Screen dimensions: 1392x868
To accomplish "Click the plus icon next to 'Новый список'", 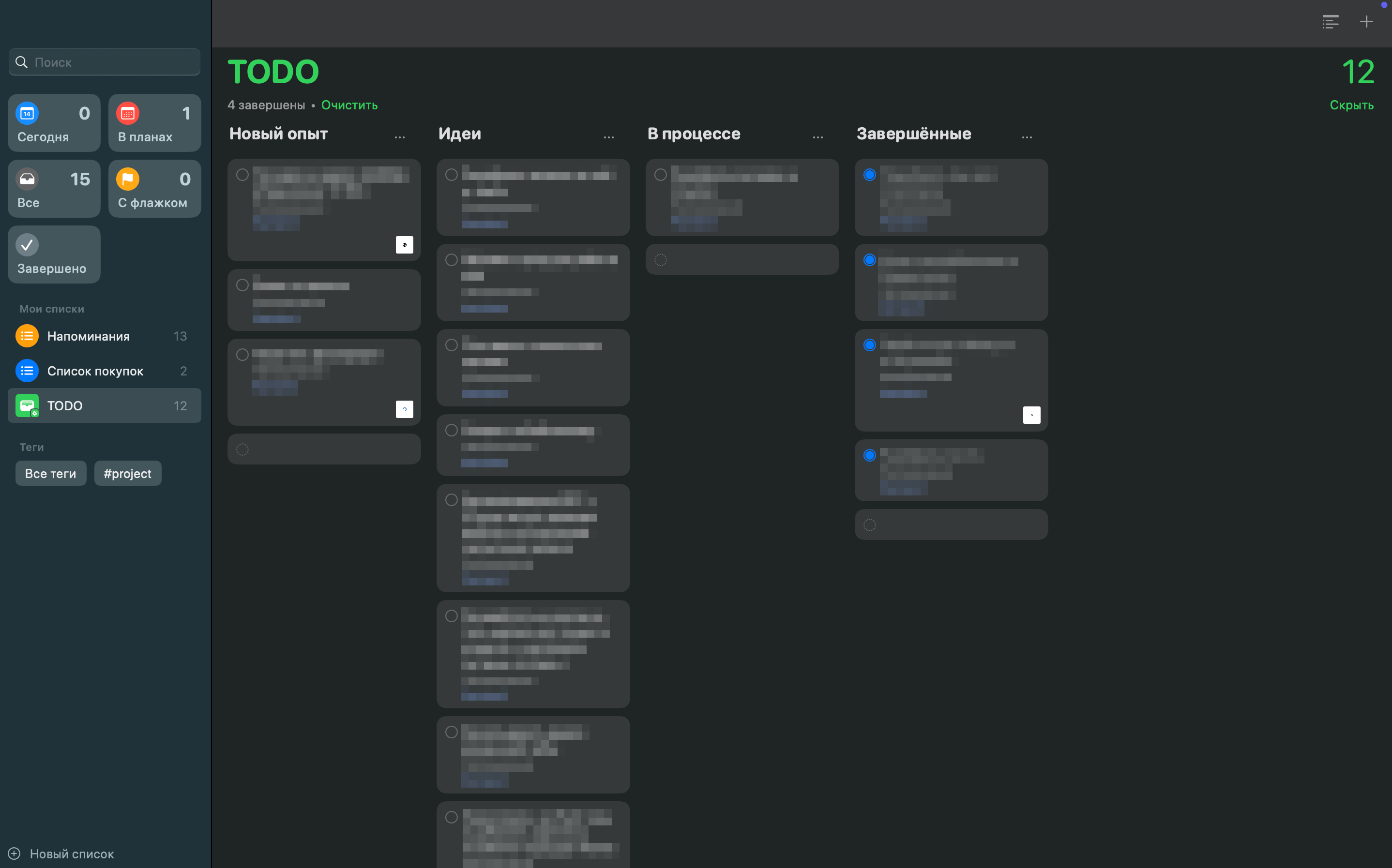I will (x=15, y=853).
